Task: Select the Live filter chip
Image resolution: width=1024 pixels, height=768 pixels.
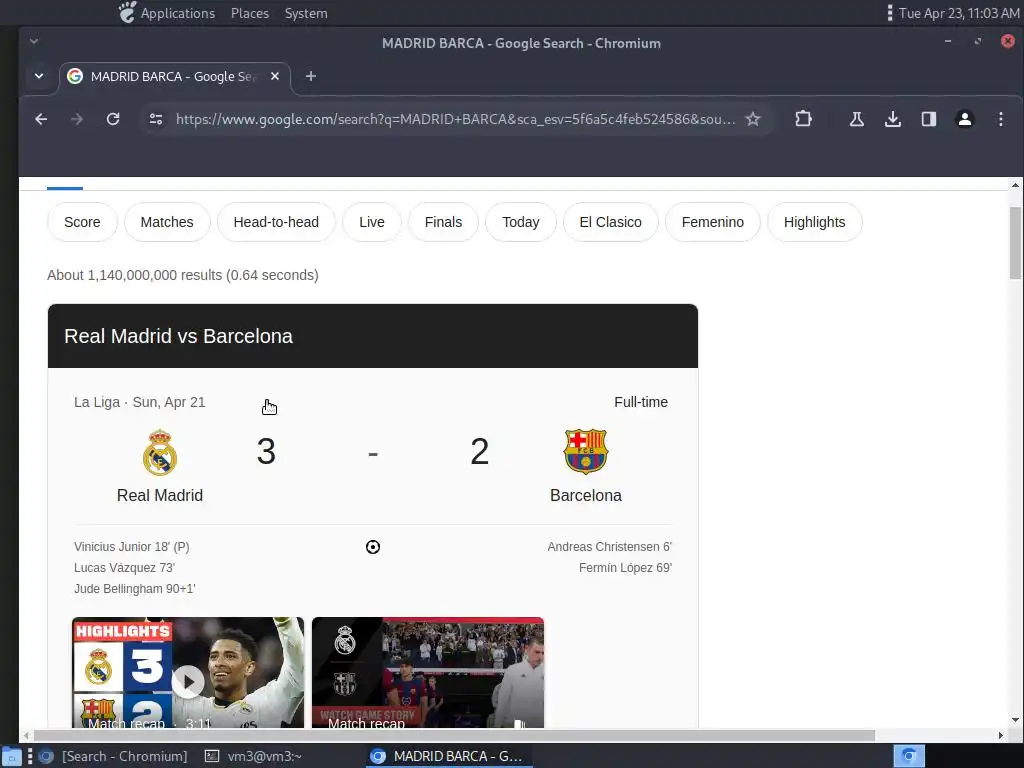Action: point(372,222)
